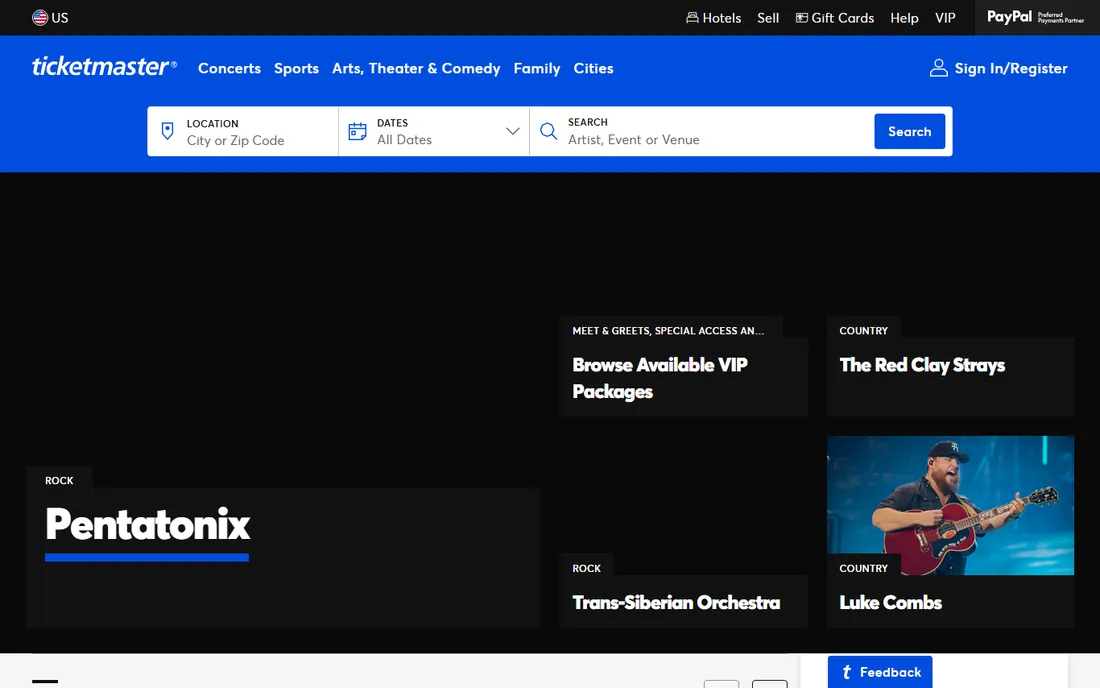Open the Feedback tab button
This screenshot has height=688, width=1100.
click(x=880, y=672)
